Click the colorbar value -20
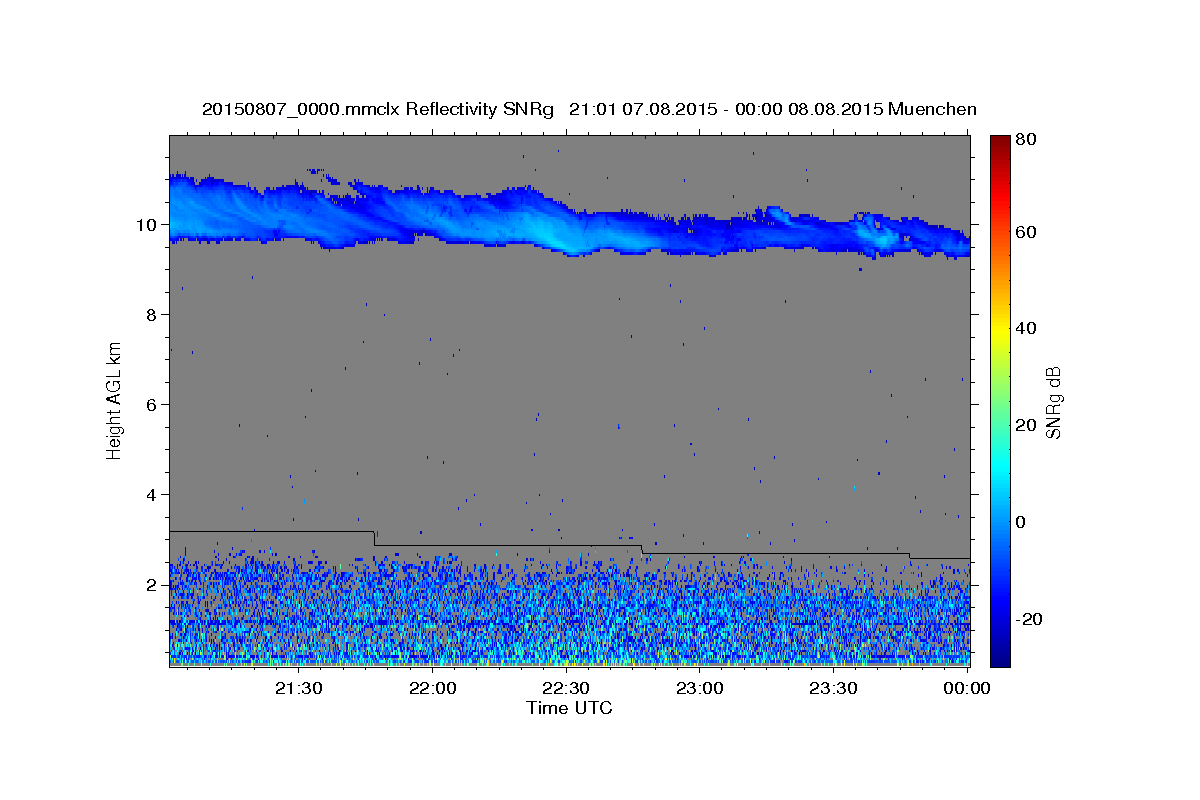 click(x=1027, y=618)
